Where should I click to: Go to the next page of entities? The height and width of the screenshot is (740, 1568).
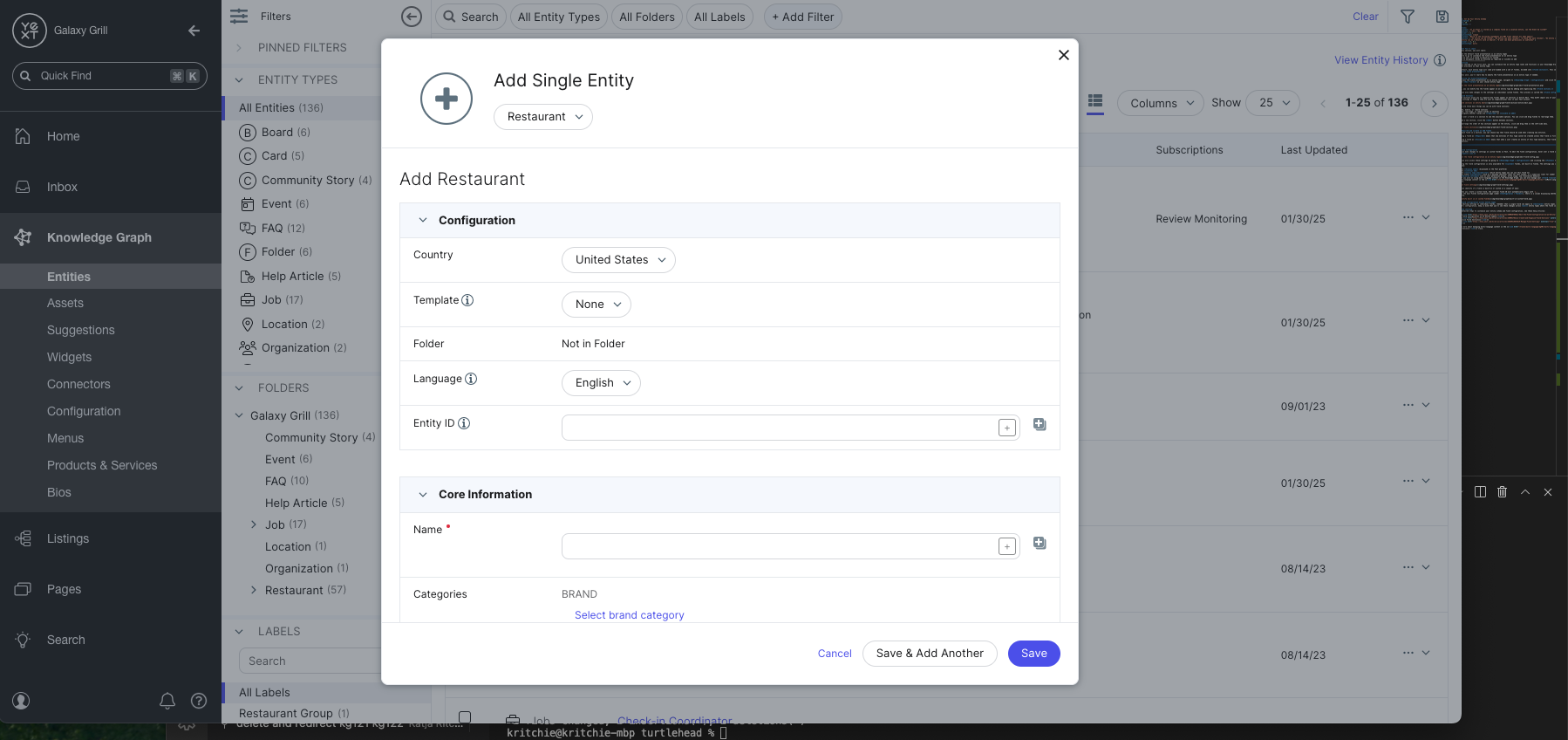click(x=1435, y=104)
